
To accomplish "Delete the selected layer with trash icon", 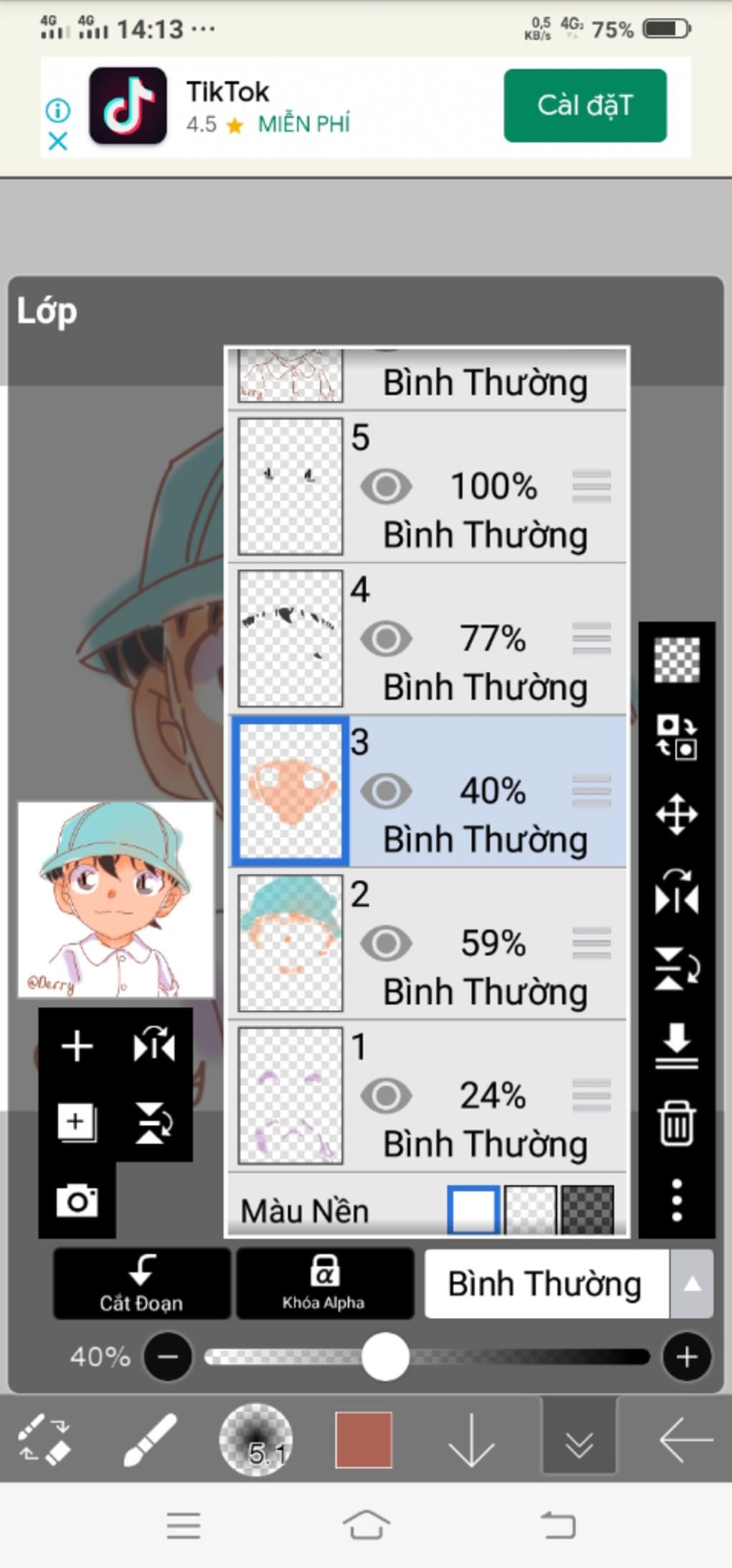I will [676, 1123].
